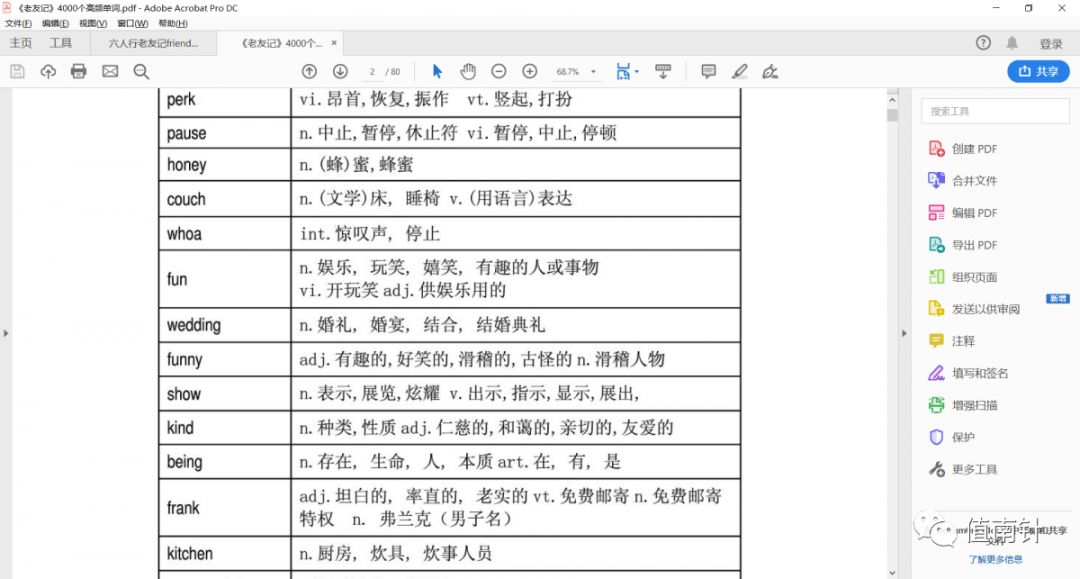Switch to the 主页 tab

click(x=21, y=43)
